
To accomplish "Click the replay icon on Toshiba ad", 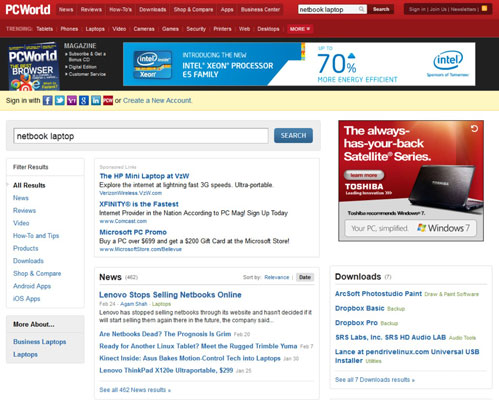I will (474, 129).
